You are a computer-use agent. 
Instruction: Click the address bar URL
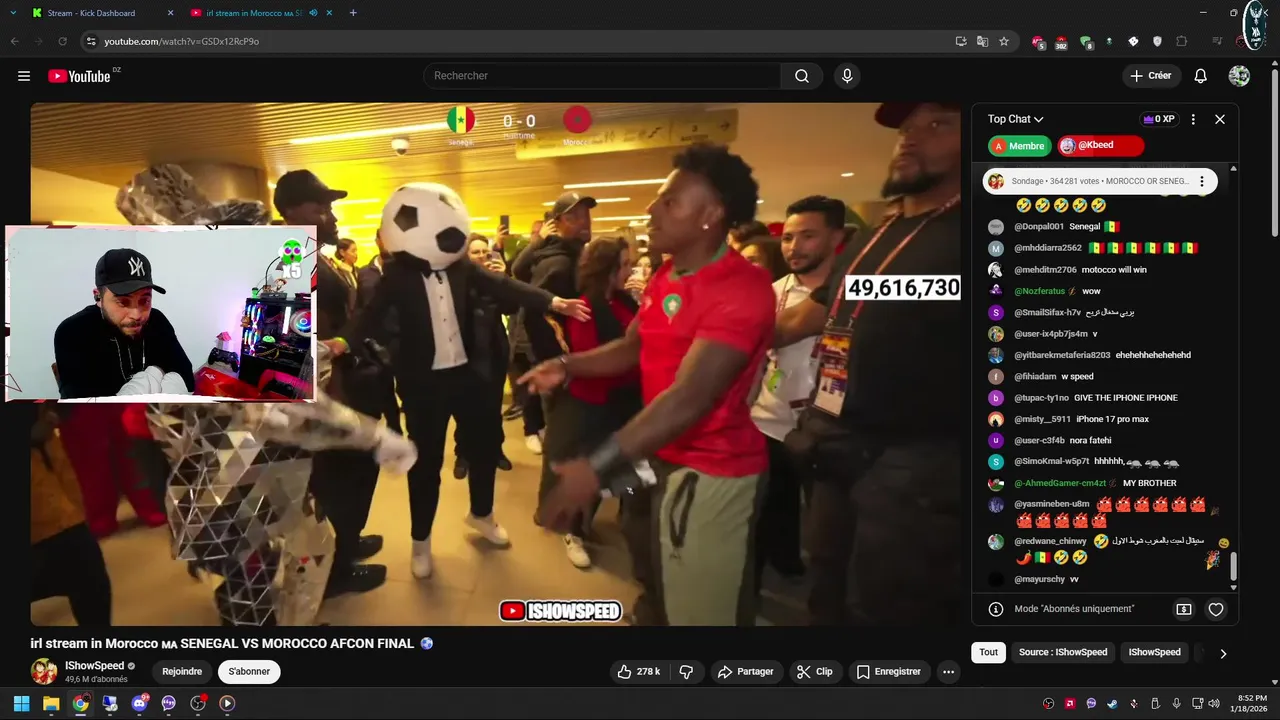182,41
